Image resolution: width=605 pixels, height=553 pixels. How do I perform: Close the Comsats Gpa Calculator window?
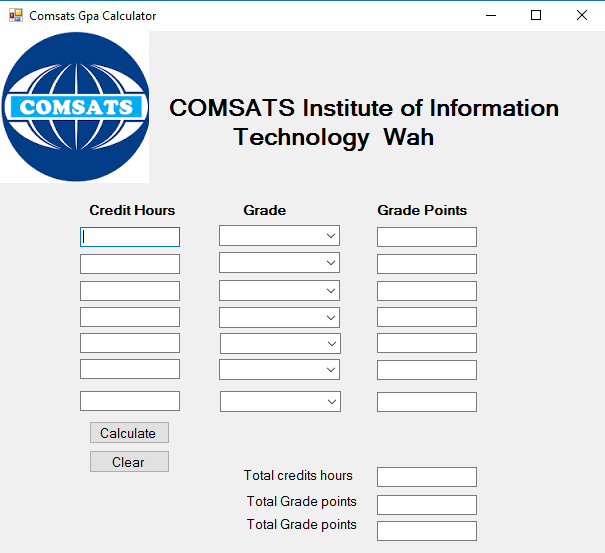pos(582,15)
